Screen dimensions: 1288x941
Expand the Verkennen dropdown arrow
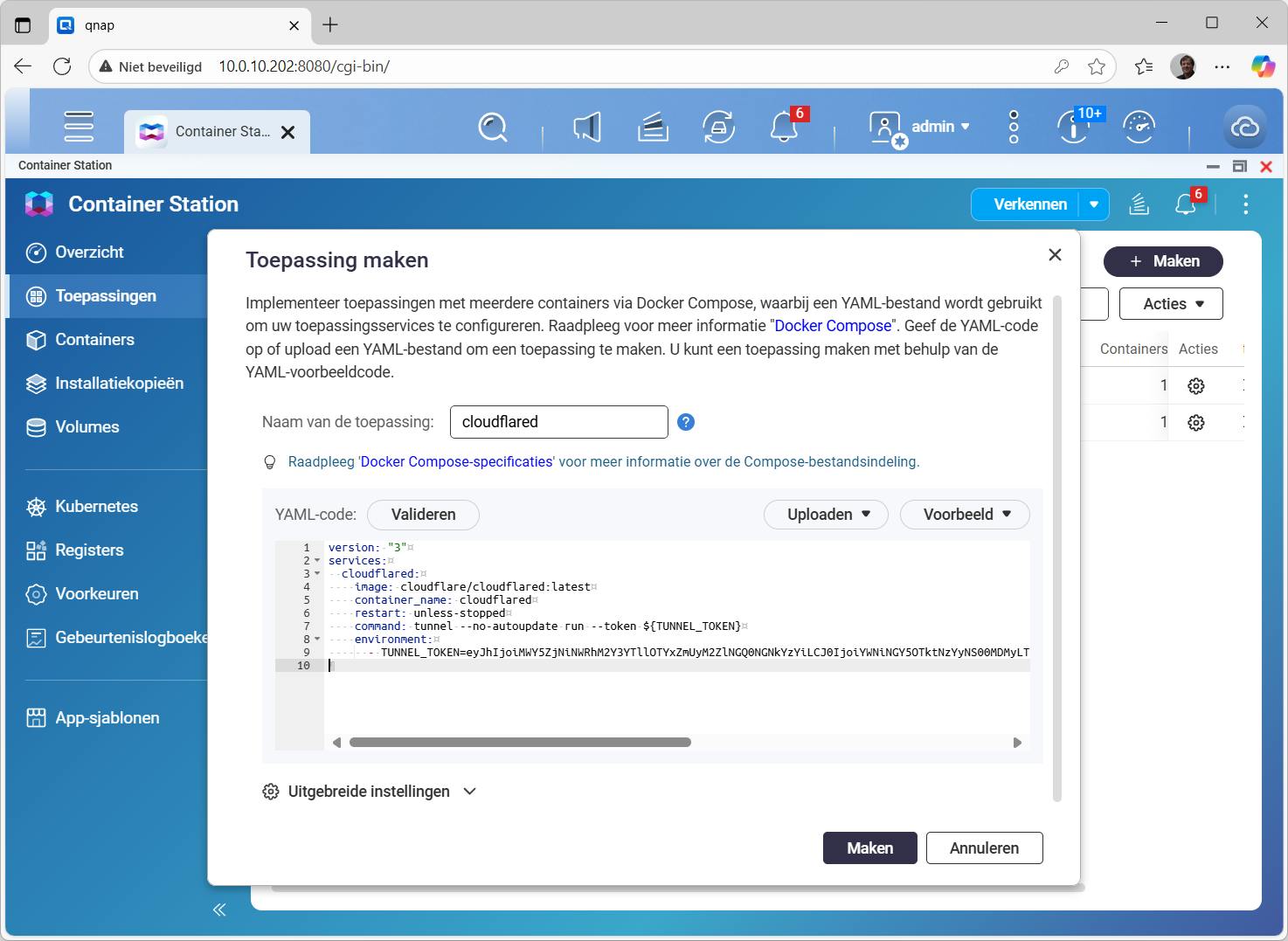pyautogui.click(x=1094, y=204)
